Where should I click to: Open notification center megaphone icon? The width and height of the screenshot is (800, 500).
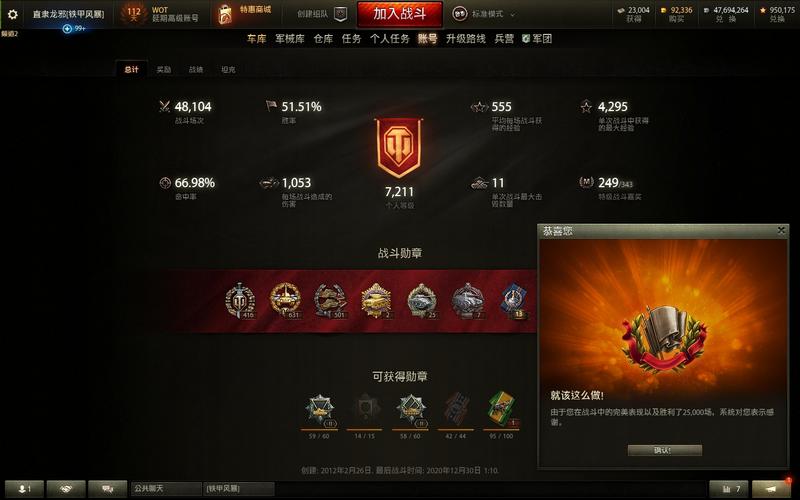772,489
